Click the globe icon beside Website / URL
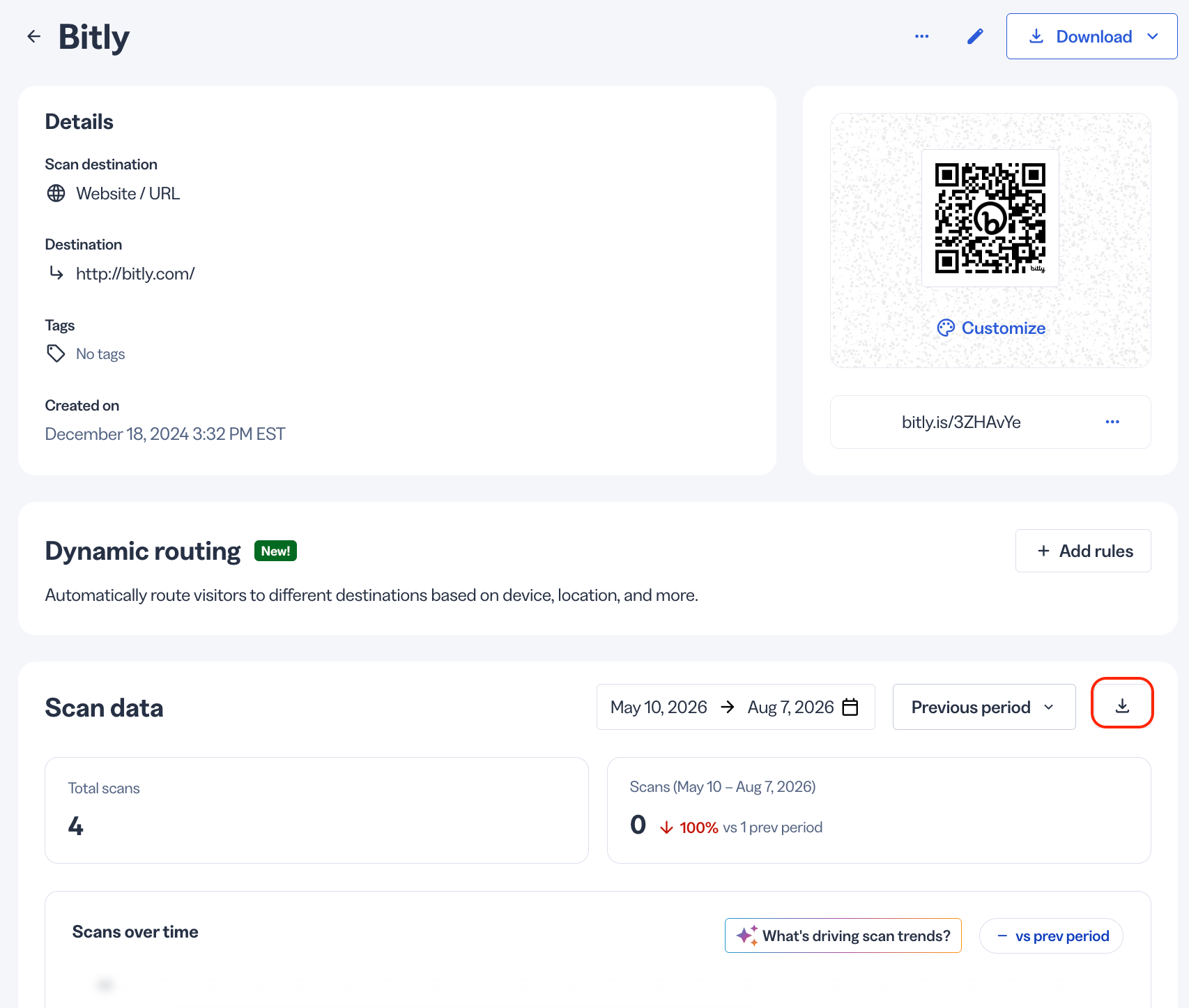Screen dimensions: 1189x1008 click(56, 193)
